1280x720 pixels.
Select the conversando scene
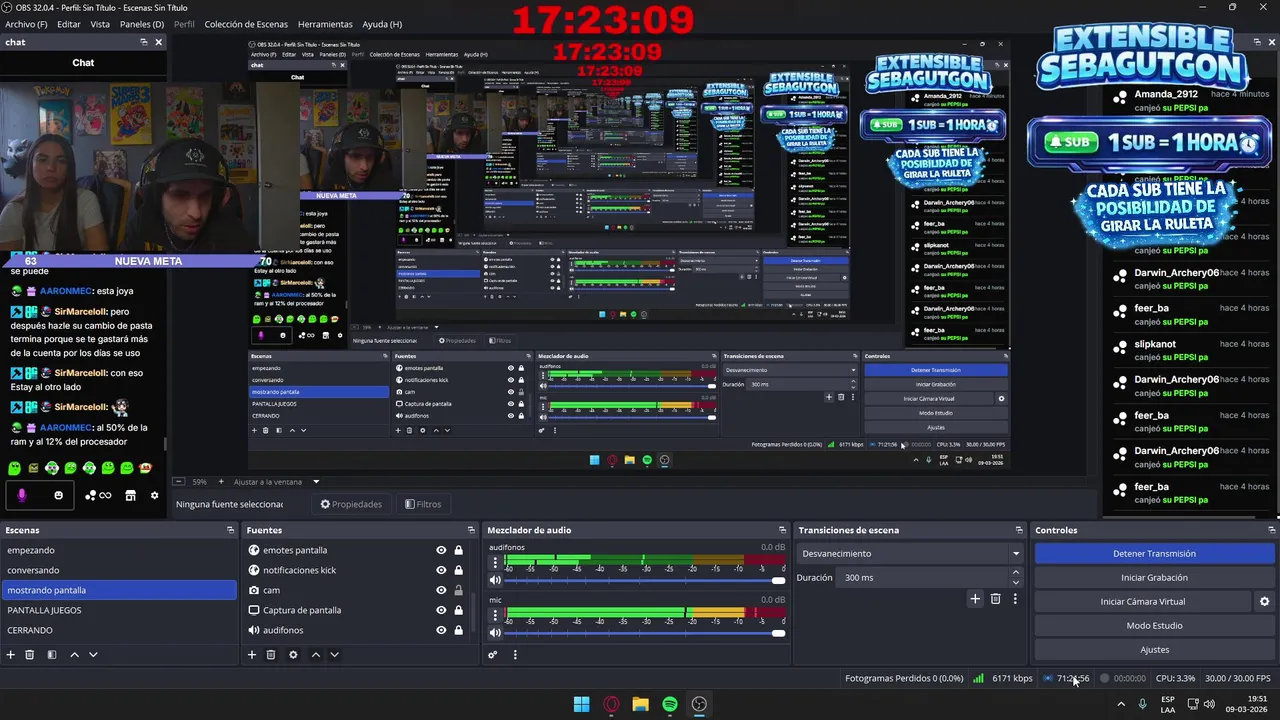(x=119, y=570)
